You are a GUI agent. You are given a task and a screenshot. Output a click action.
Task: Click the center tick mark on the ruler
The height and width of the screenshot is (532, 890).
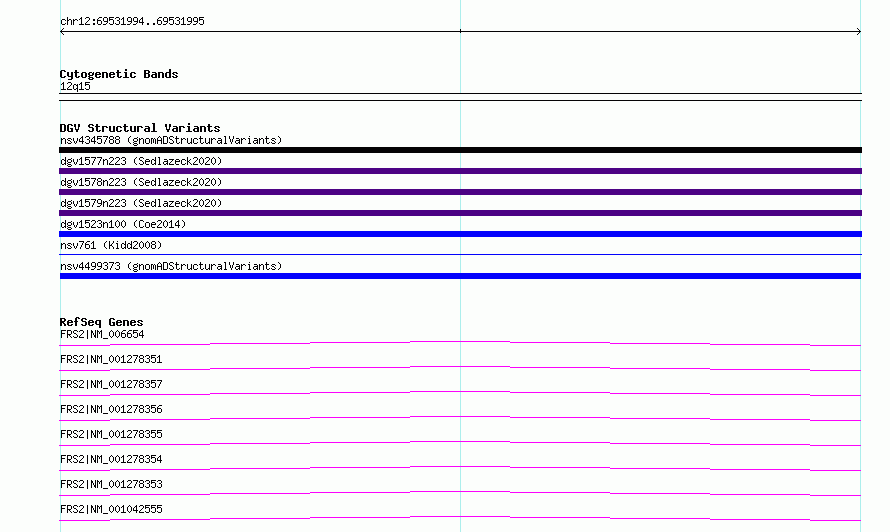(460, 31)
